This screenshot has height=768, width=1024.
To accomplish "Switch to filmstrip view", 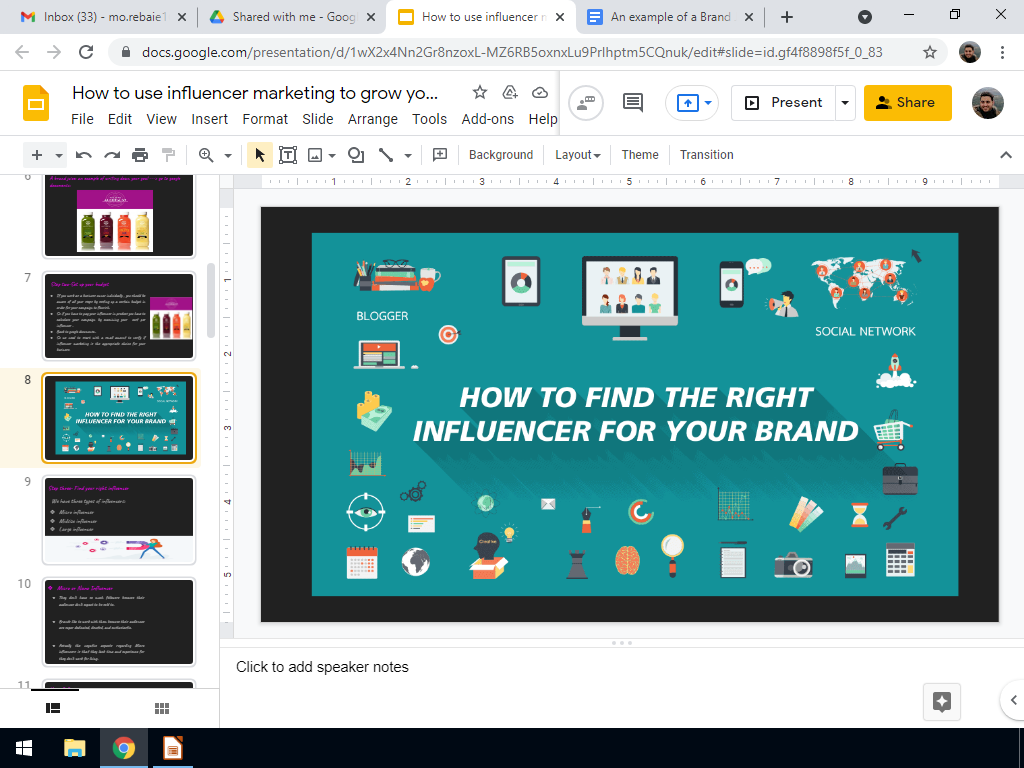I will coord(54,708).
